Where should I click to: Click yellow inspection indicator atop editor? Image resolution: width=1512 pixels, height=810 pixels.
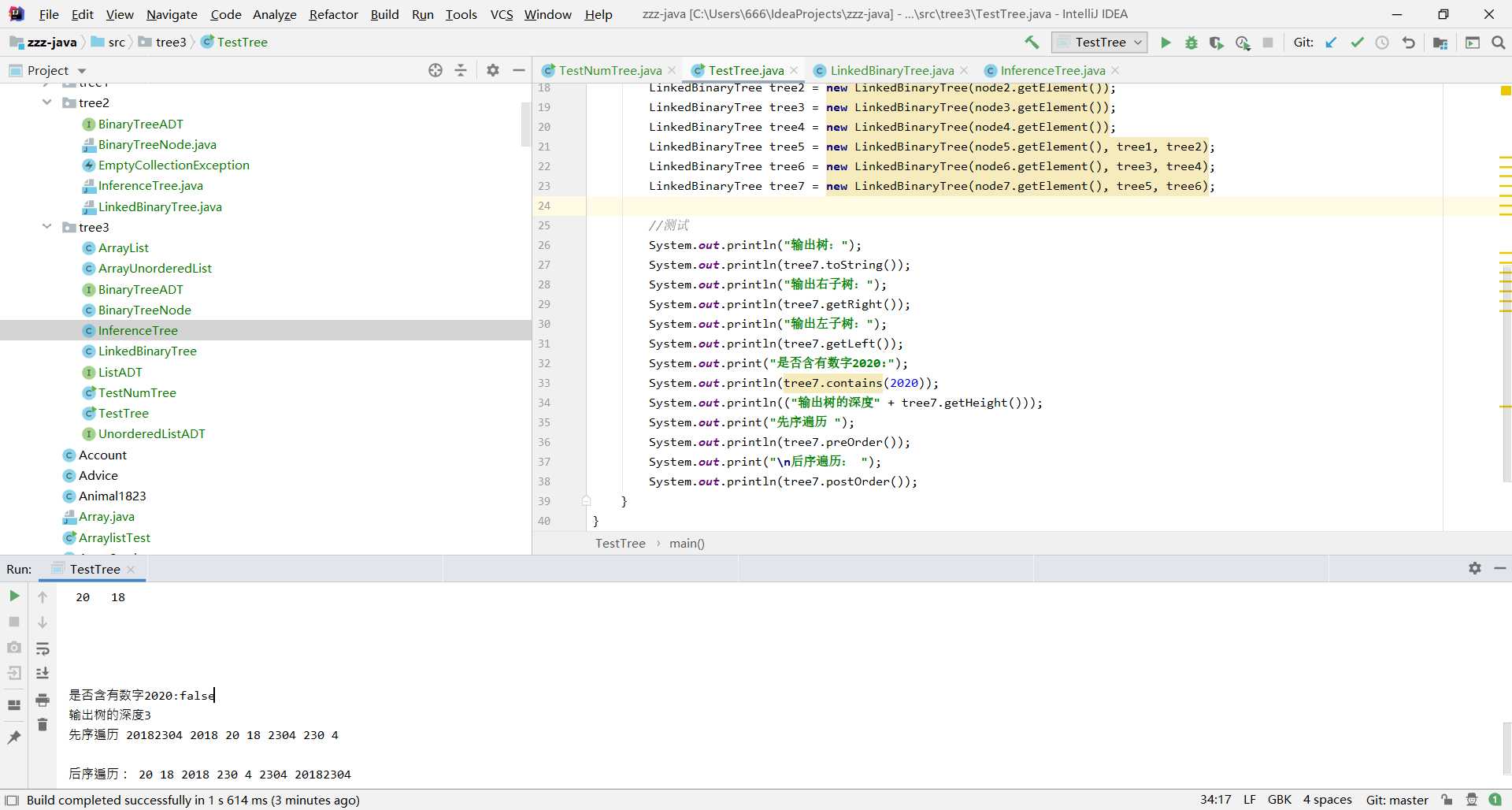1505,91
